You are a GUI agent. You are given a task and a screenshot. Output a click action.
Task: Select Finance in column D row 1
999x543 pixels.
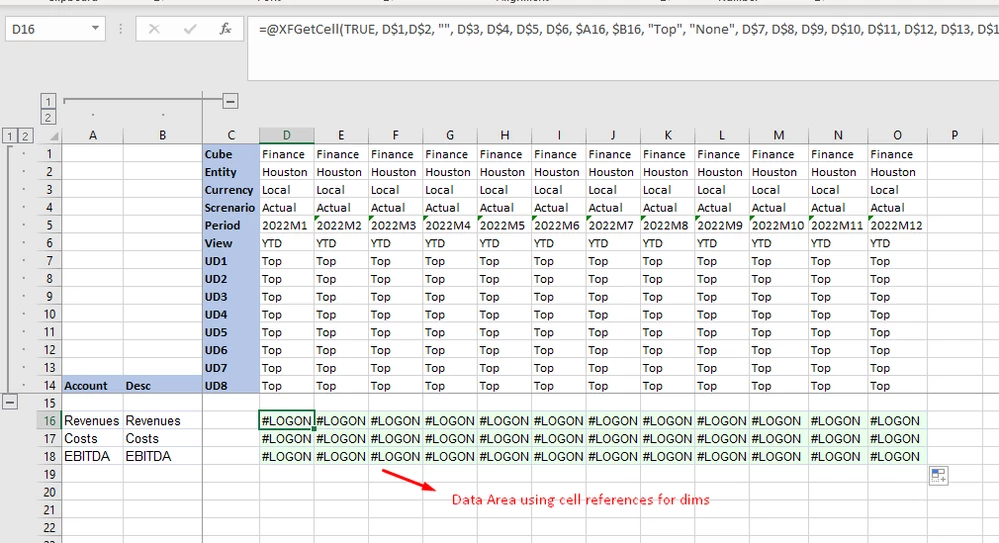(287, 154)
